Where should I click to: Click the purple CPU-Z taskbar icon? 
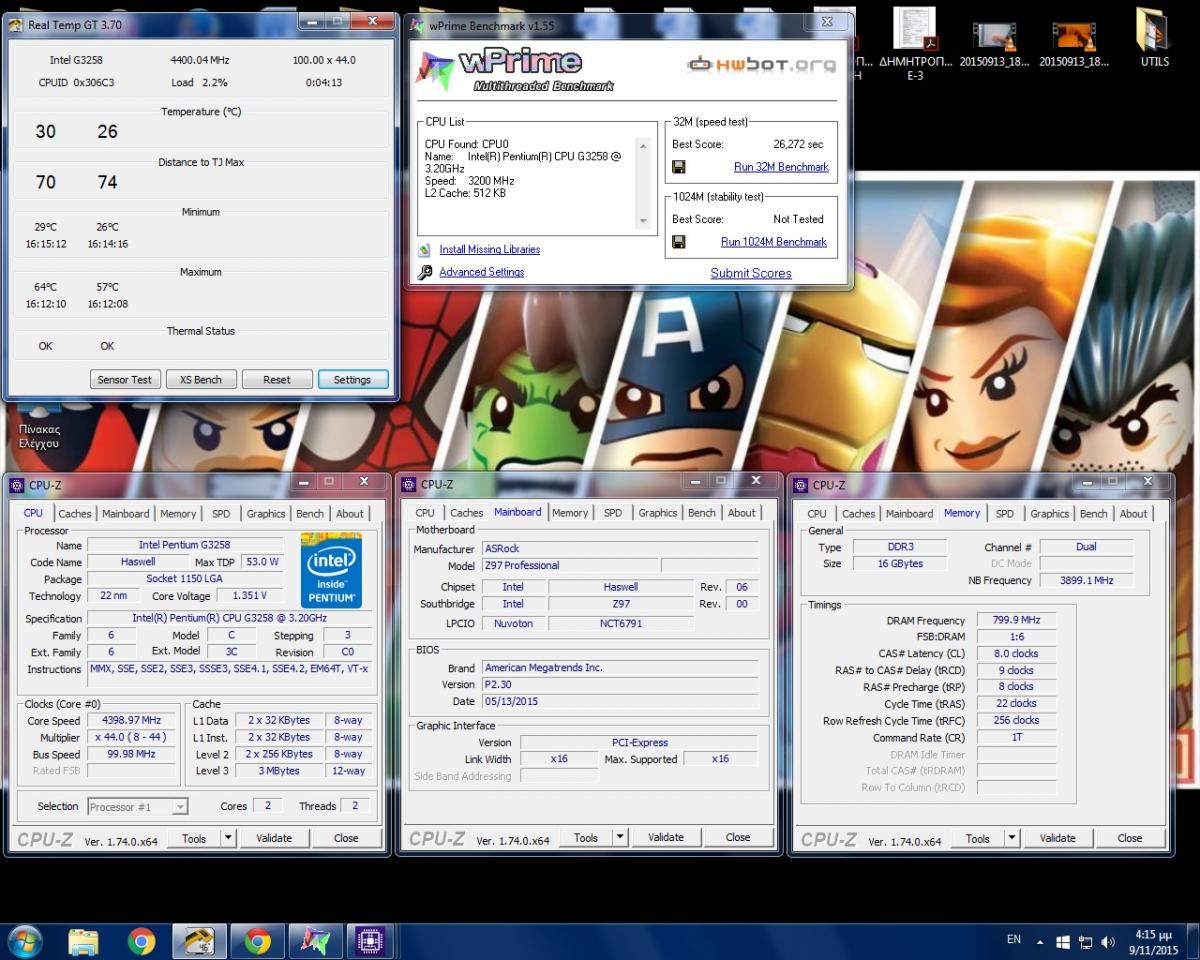coord(370,941)
